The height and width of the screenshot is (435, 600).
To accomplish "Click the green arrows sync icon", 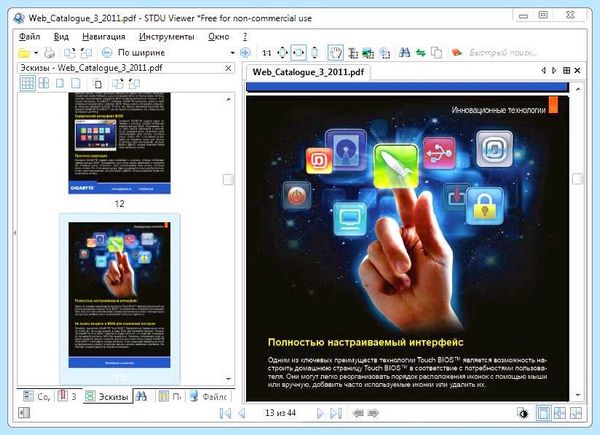I will (421, 53).
